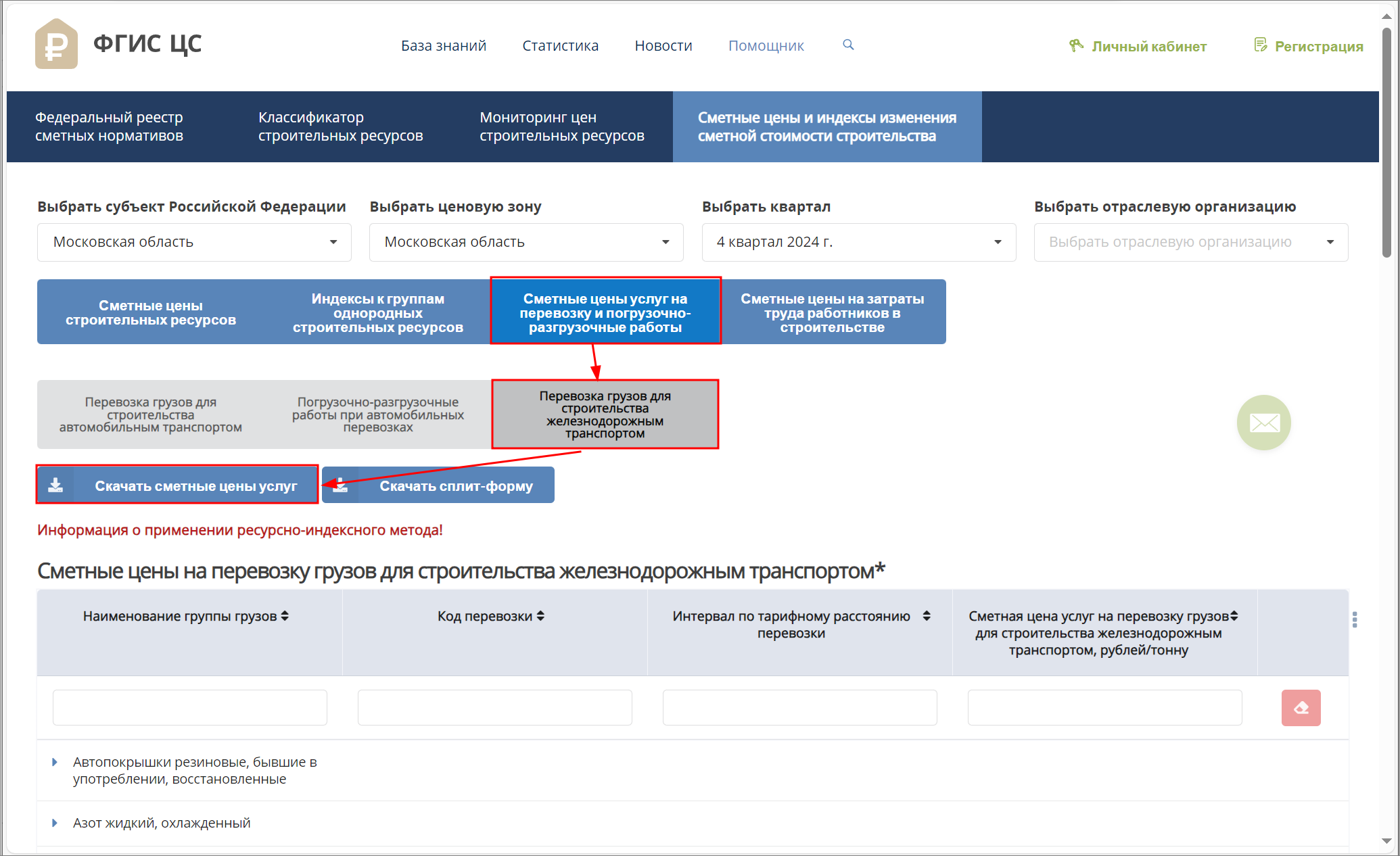
Task: Sort by Сметная цена услуг column
Action: 1234,616
